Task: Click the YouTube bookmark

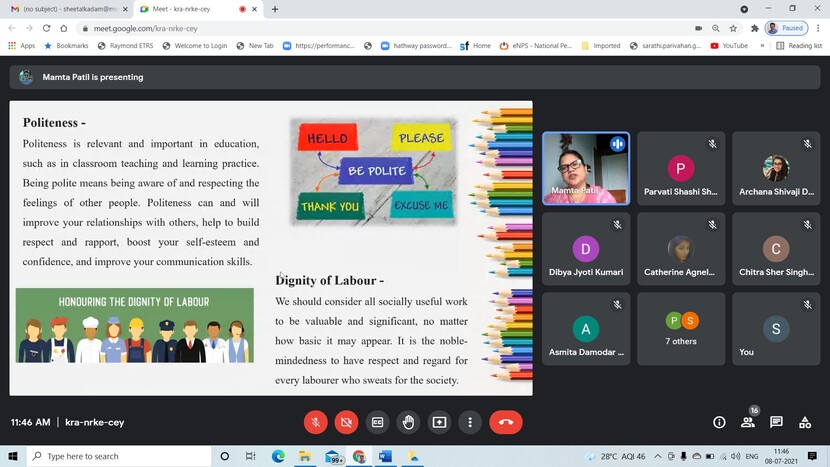Action: pyautogui.click(x=729, y=45)
